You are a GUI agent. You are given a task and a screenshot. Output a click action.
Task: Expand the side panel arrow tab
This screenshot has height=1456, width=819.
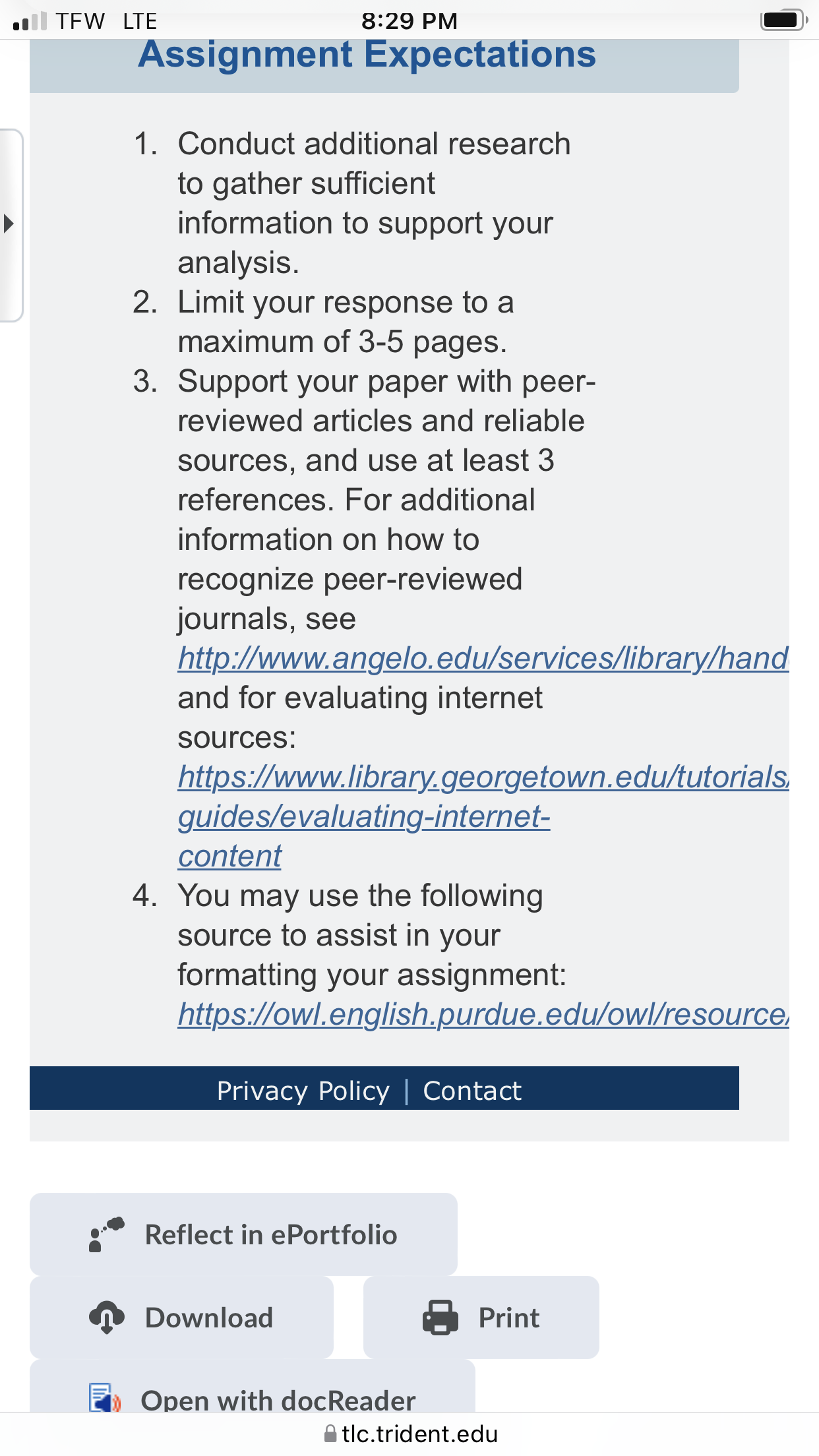point(10,224)
